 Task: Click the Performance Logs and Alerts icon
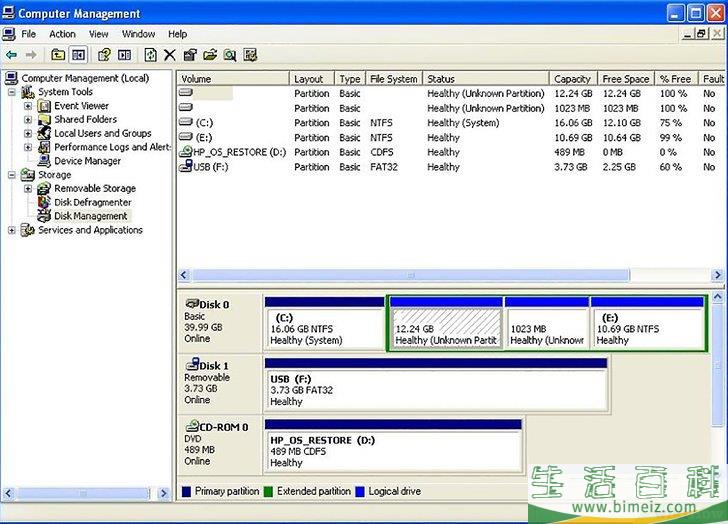click(44, 147)
